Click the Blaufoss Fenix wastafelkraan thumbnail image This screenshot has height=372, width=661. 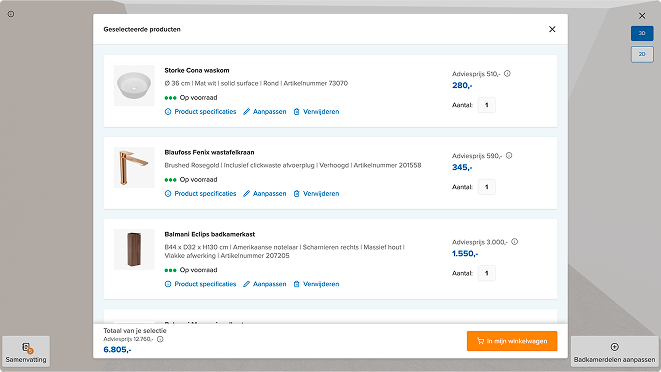coord(134,167)
